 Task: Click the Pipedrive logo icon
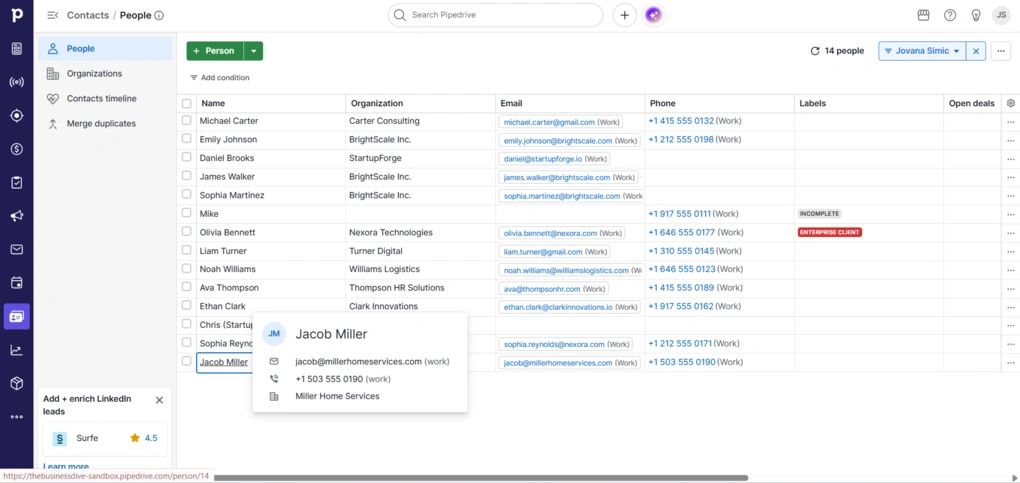tap(17, 14)
